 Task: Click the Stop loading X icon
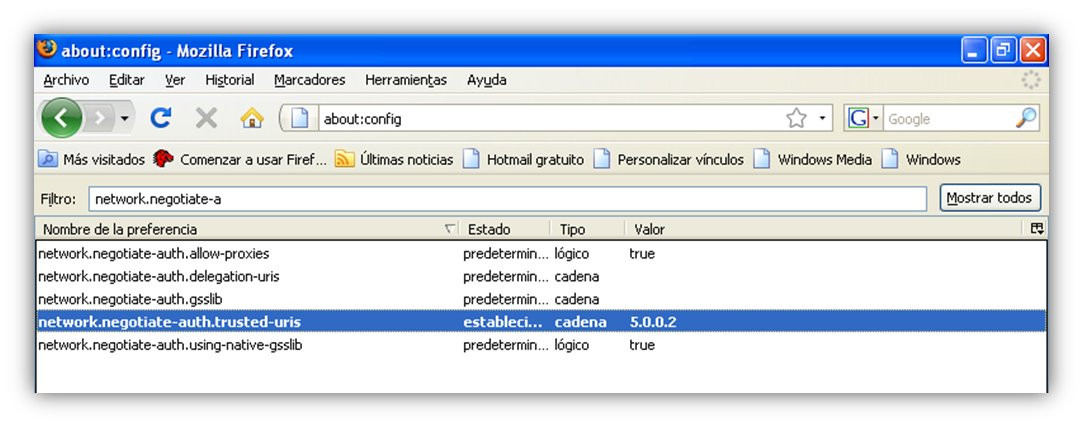tap(206, 118)
